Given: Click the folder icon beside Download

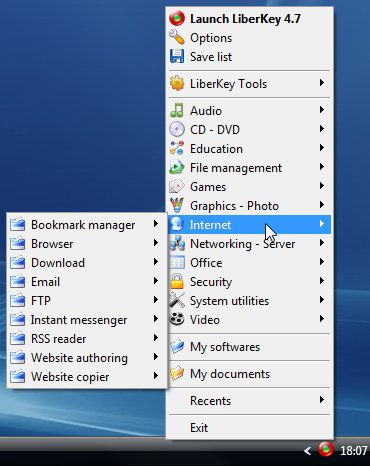Looking at the screenshot, I should [18, 263].
